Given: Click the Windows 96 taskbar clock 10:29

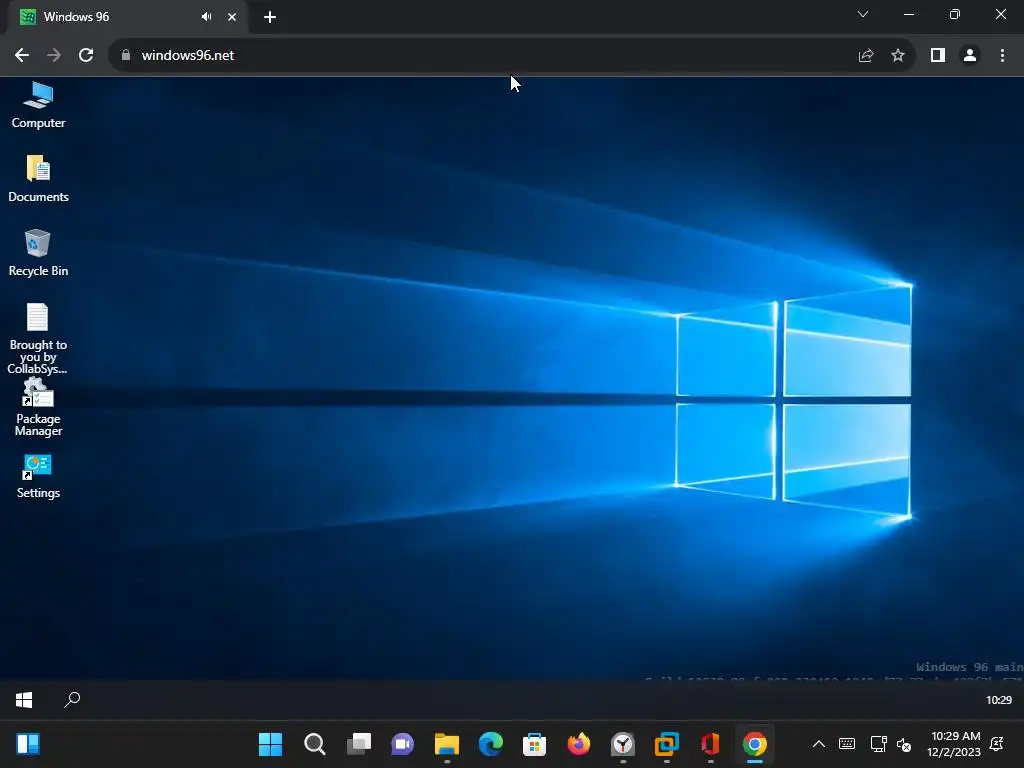Looking at the screenshot, I should point(999,700).
